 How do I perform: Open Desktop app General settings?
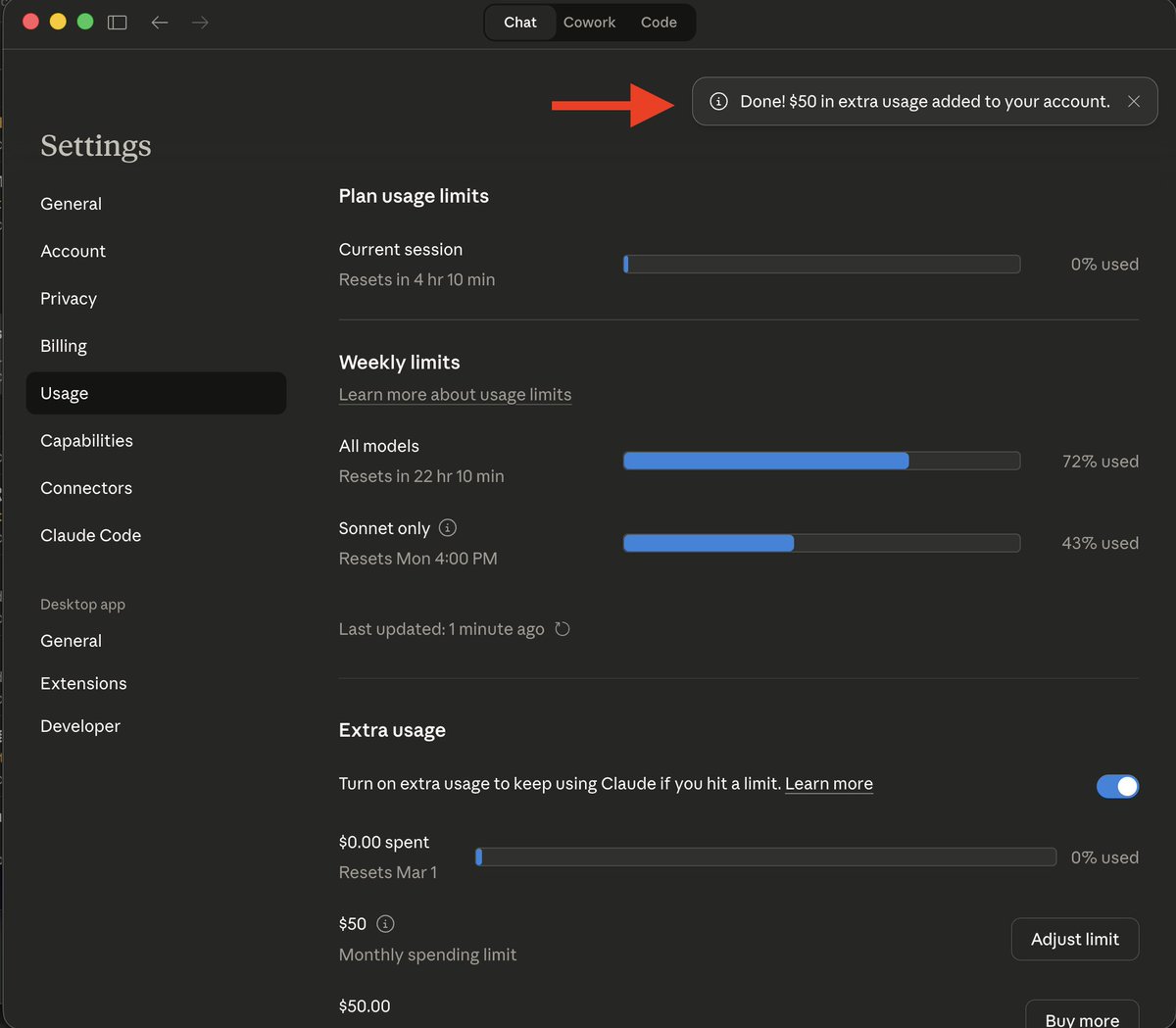coord(156,641)
